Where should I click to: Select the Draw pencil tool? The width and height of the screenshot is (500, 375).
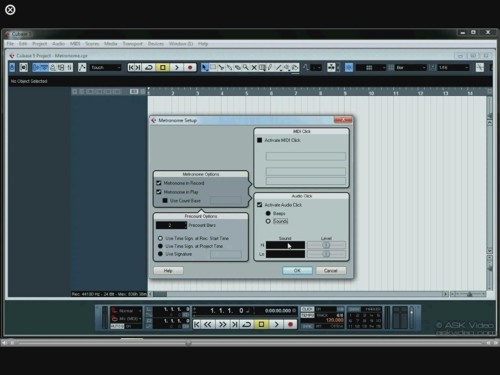point(270,68)
